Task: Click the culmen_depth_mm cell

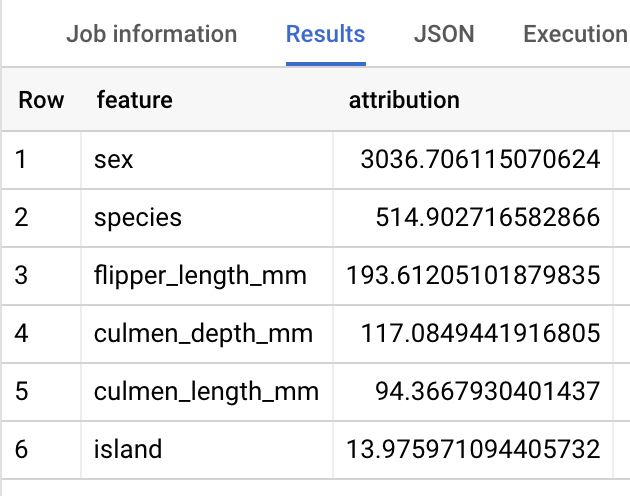Action: [203, 333]
